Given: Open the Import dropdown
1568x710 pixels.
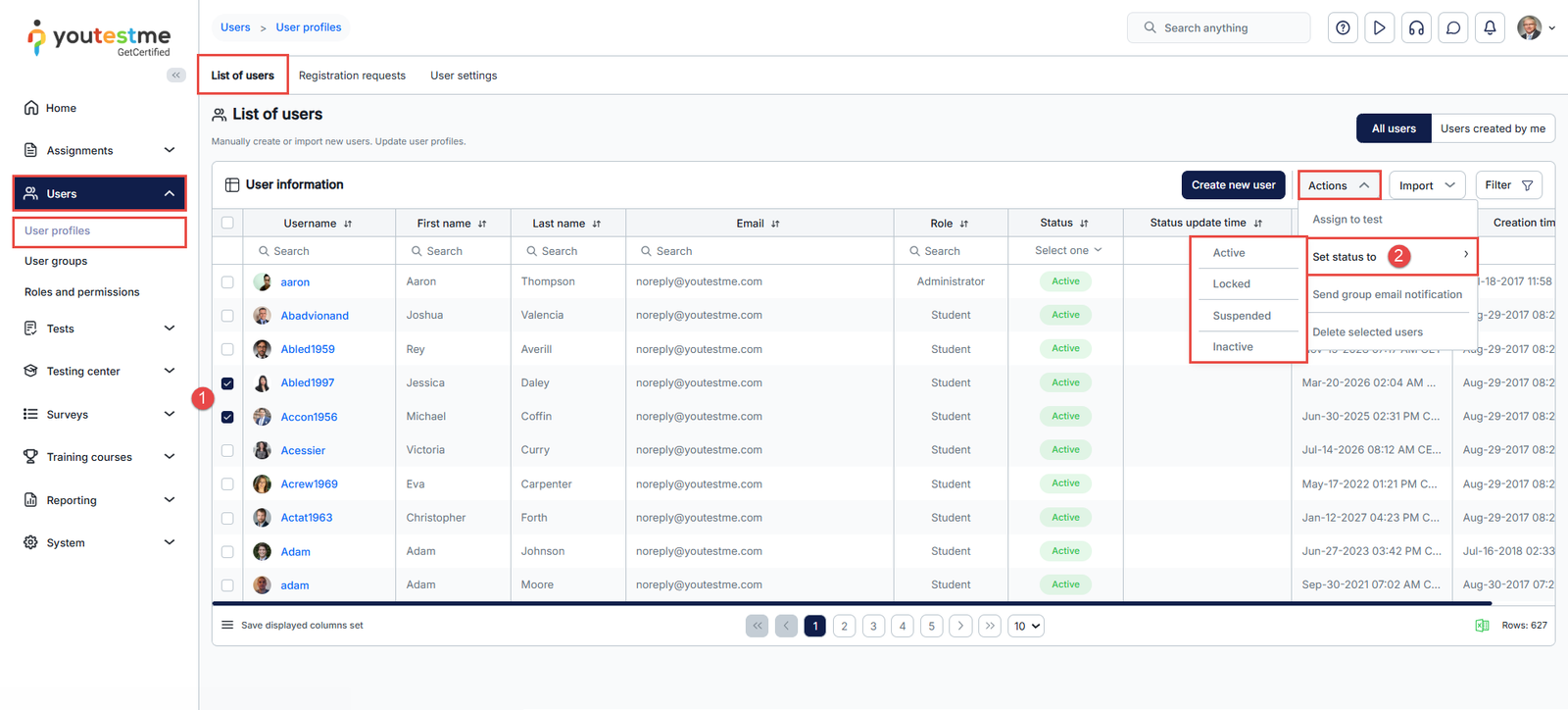Looking at the screenshot, I should [1426, 185].
